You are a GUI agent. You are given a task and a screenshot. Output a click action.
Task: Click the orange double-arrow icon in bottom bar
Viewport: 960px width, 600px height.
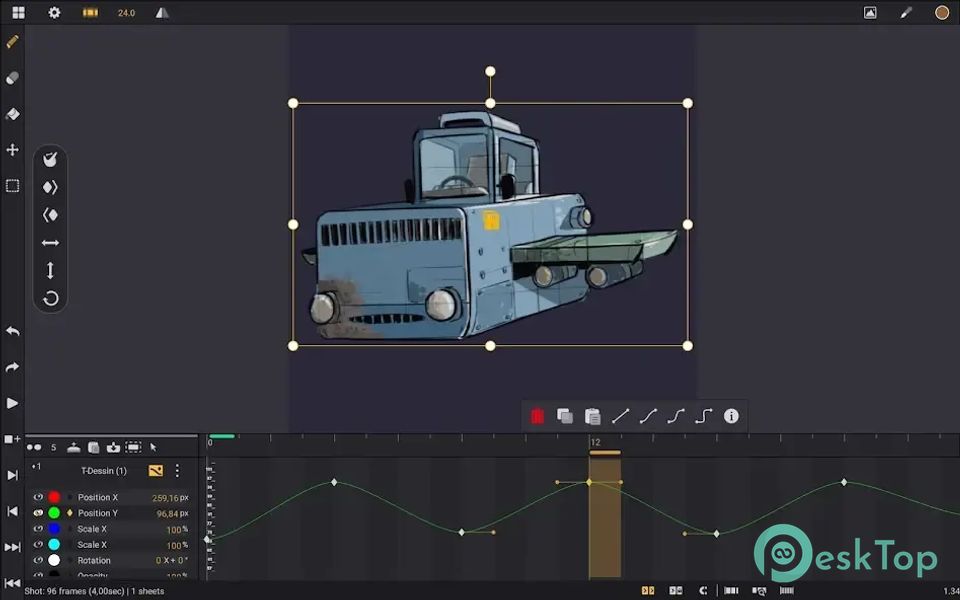point(648,591)
